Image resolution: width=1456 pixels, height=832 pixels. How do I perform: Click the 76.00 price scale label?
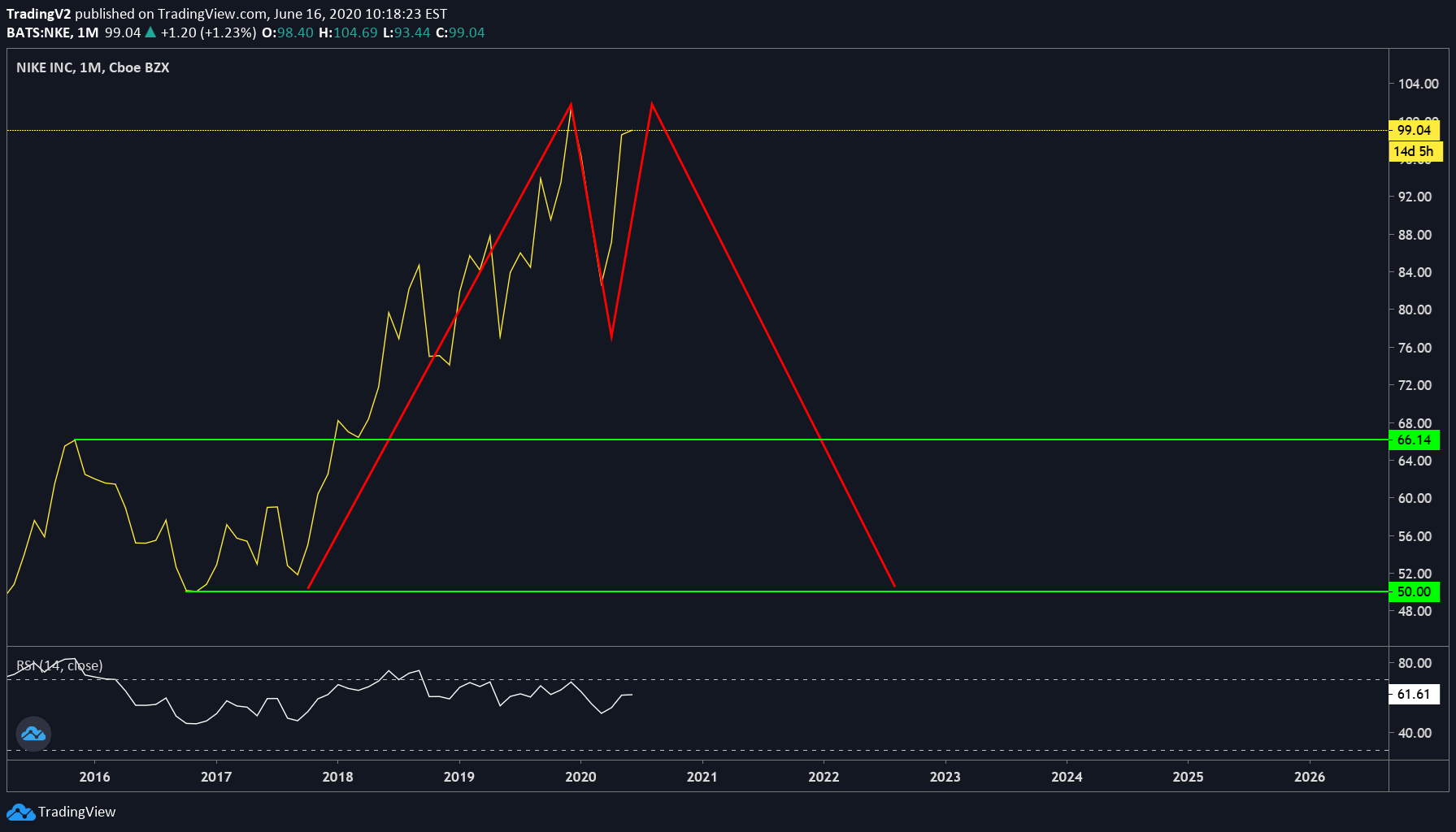coord(1415,348)
